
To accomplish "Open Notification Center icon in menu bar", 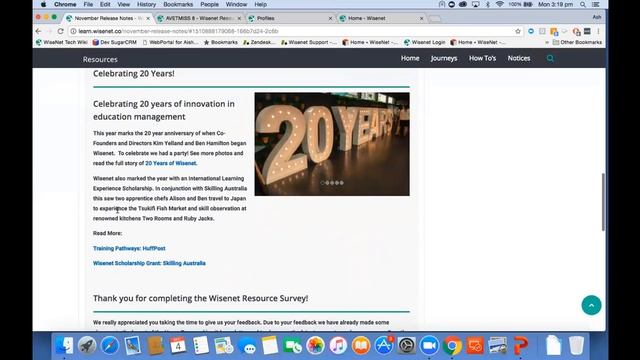I will 596,4.
